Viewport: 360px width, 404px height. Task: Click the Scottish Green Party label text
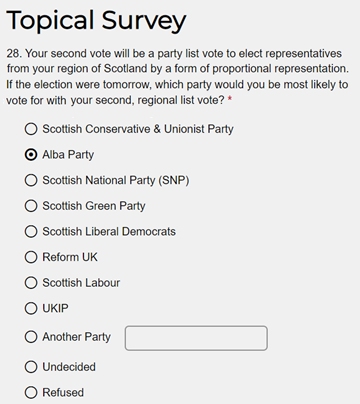(x=94, y=206)
